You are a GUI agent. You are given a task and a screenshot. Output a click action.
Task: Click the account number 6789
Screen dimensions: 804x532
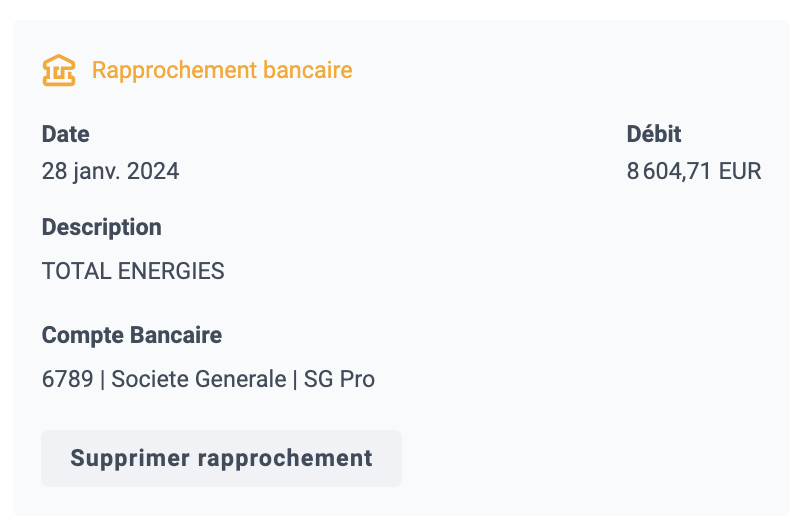point(68,379)
